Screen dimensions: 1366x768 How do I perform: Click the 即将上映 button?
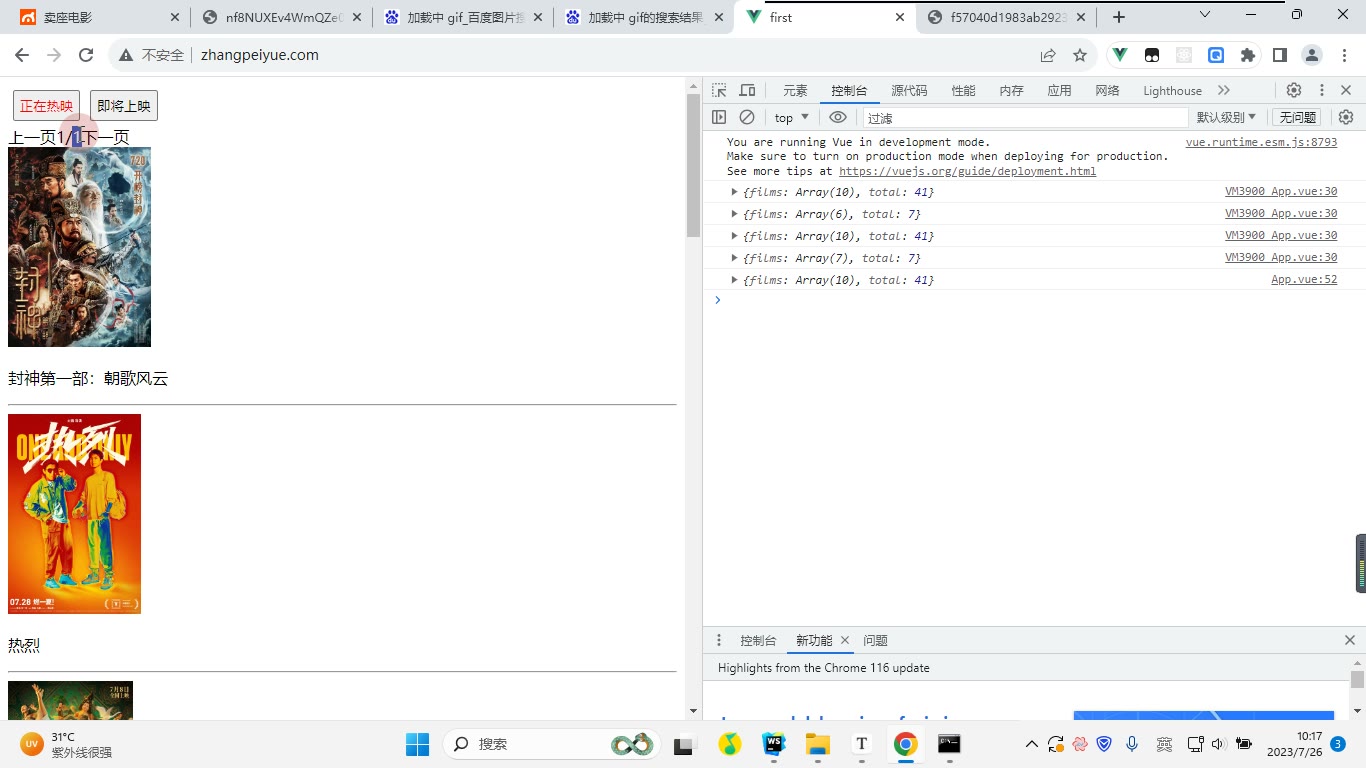click(x=124, y=106)
